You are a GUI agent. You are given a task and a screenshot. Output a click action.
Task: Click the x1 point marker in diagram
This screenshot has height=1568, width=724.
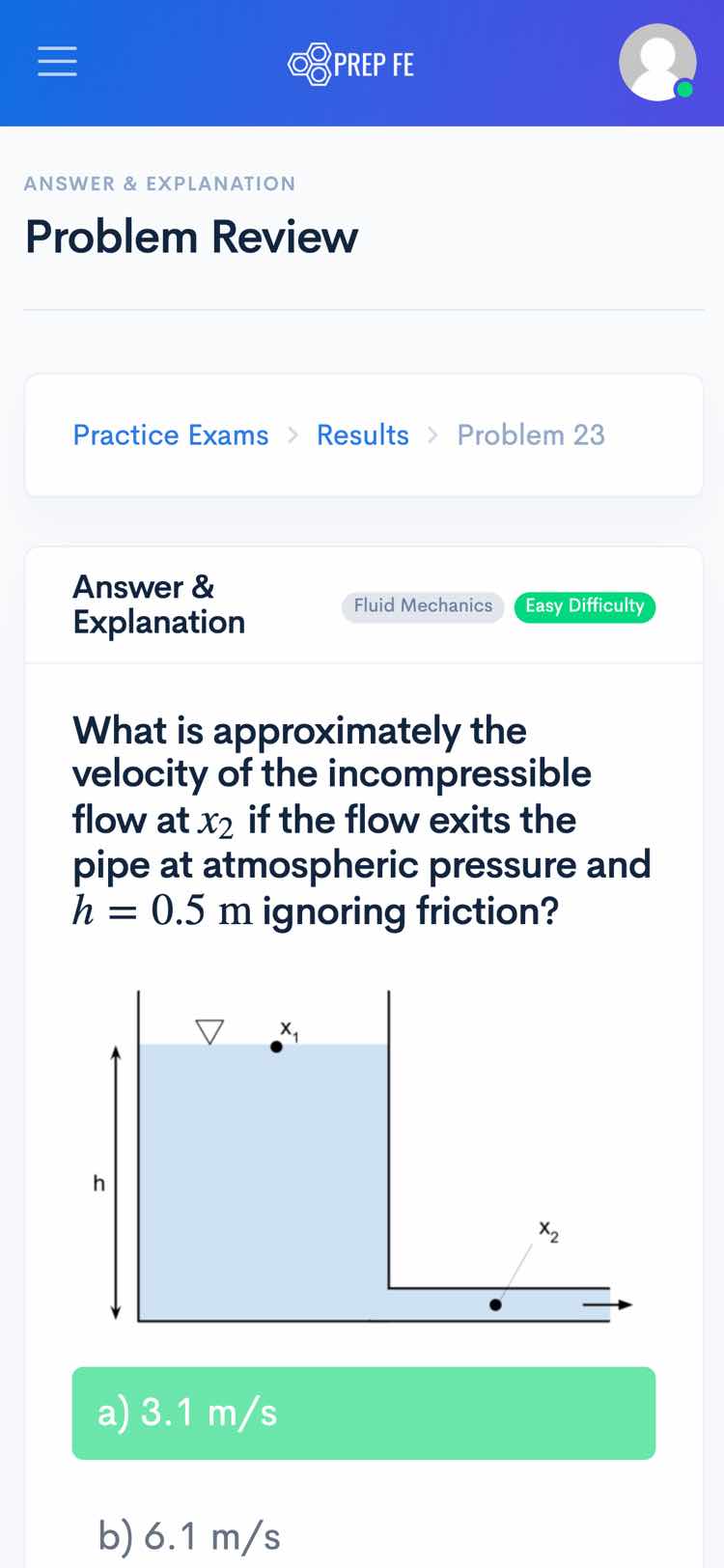276,1046
